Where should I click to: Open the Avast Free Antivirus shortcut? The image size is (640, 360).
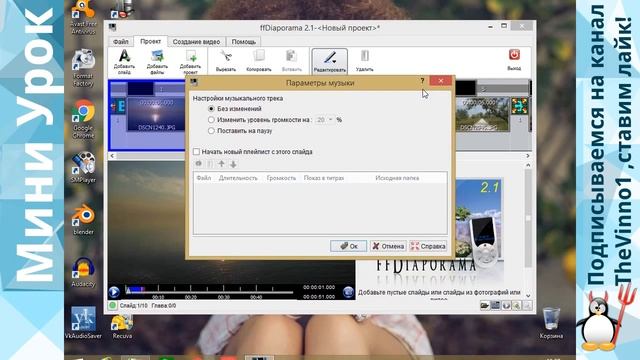(x=83, y=18)
